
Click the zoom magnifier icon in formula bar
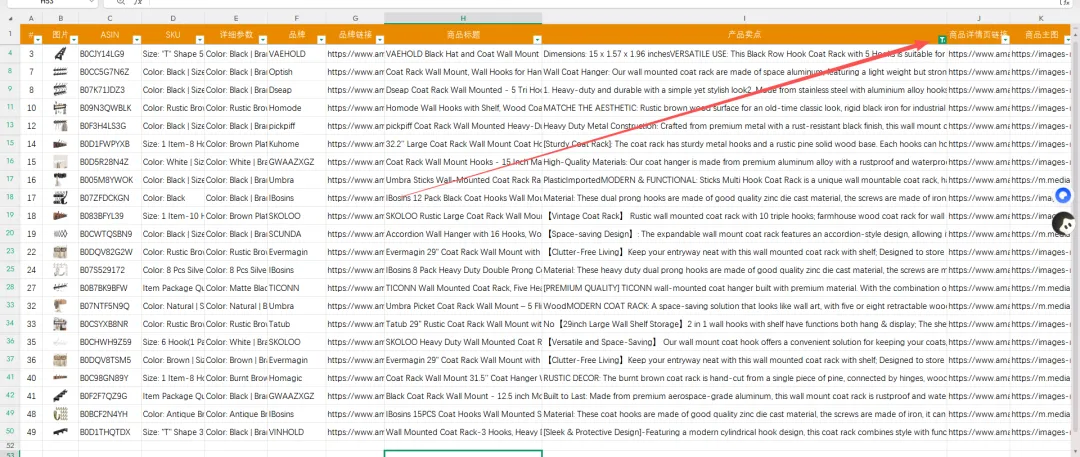pos(121,2)
